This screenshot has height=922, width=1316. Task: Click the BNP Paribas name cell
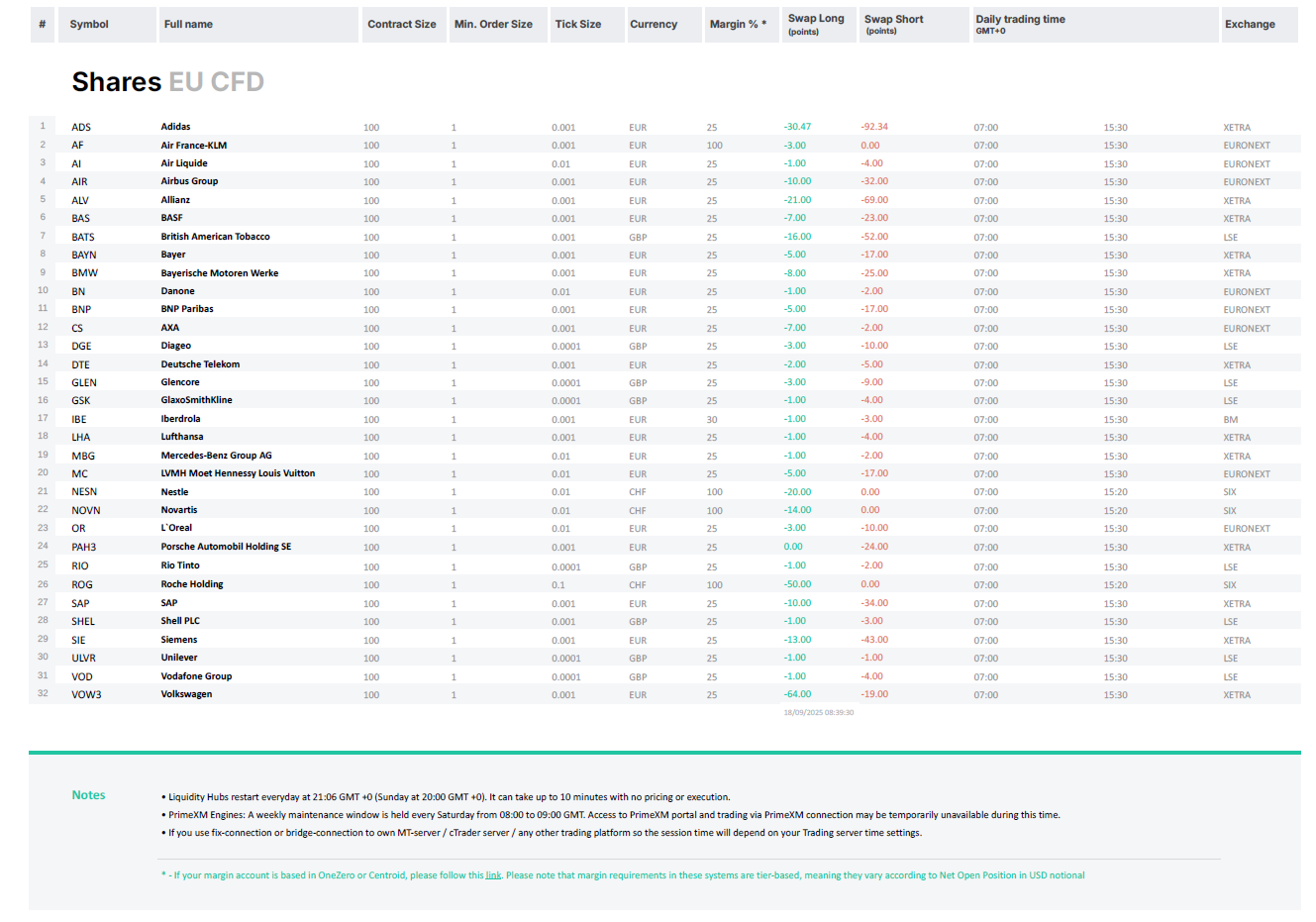pyautogui.click(x=187, y=309)
